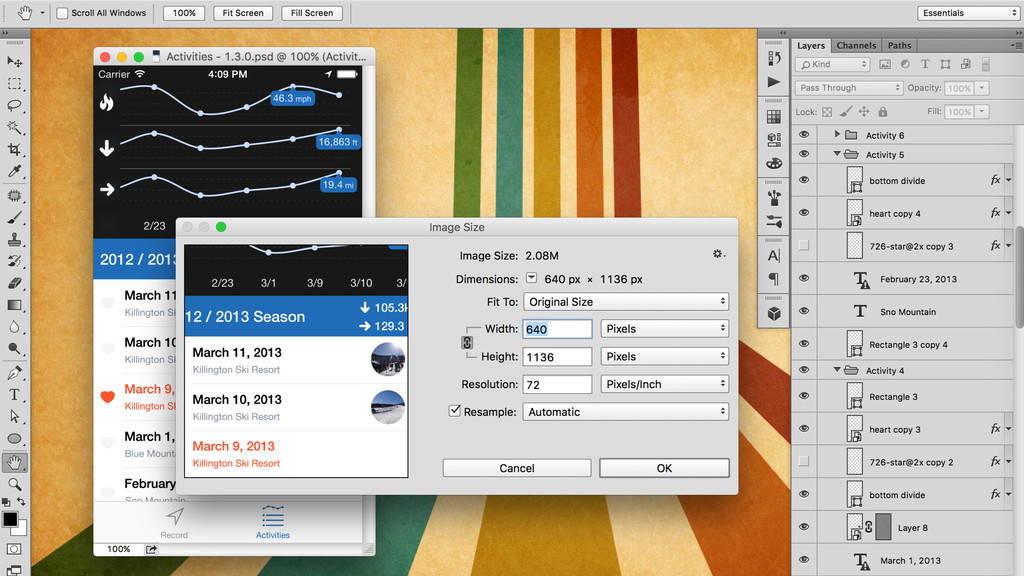Open the History panel icon
Viewport: 1024px width, 576px height.
[774, 59]
